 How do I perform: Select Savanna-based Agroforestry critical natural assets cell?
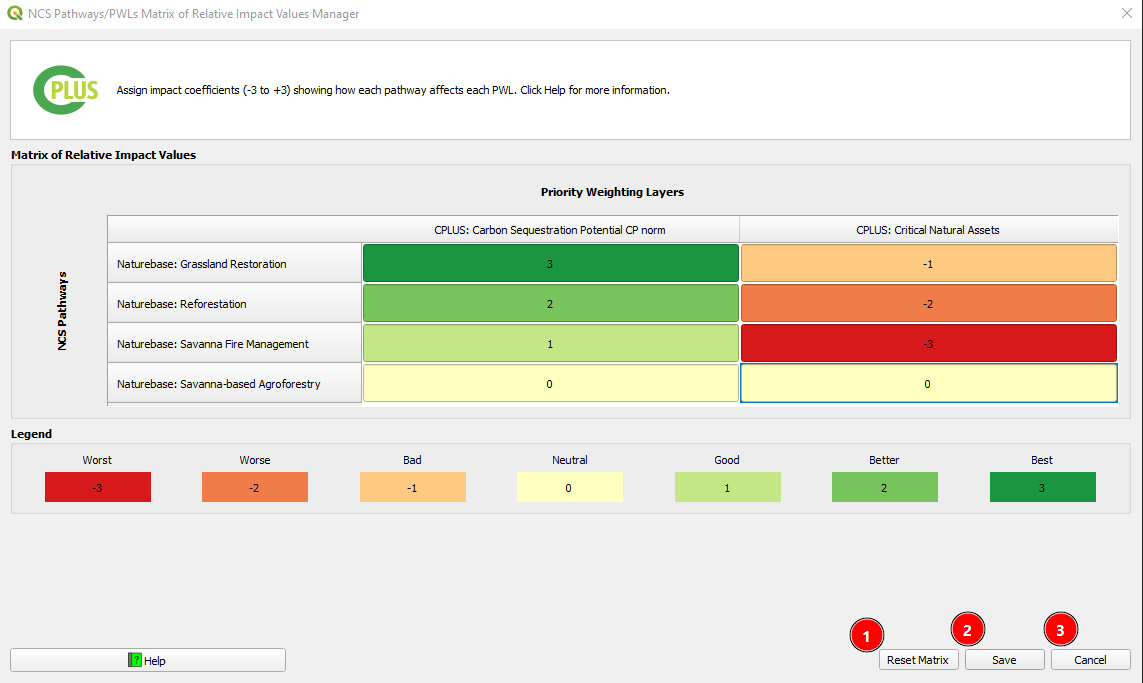[928, 384]
